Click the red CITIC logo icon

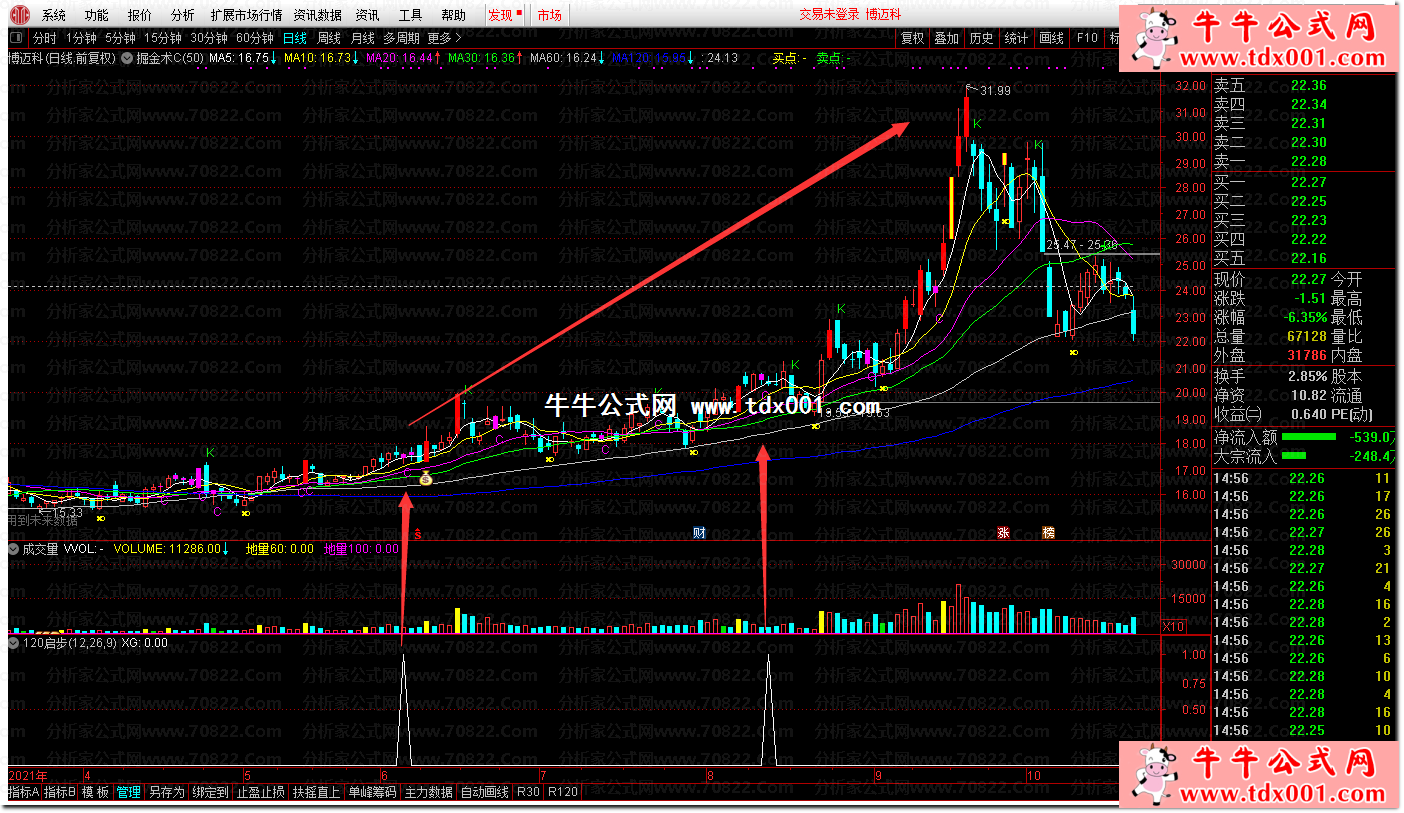coord(20,15)
